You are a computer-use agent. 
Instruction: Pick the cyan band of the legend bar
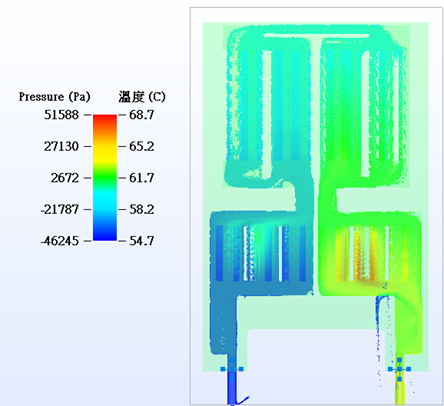pos(105,201)
